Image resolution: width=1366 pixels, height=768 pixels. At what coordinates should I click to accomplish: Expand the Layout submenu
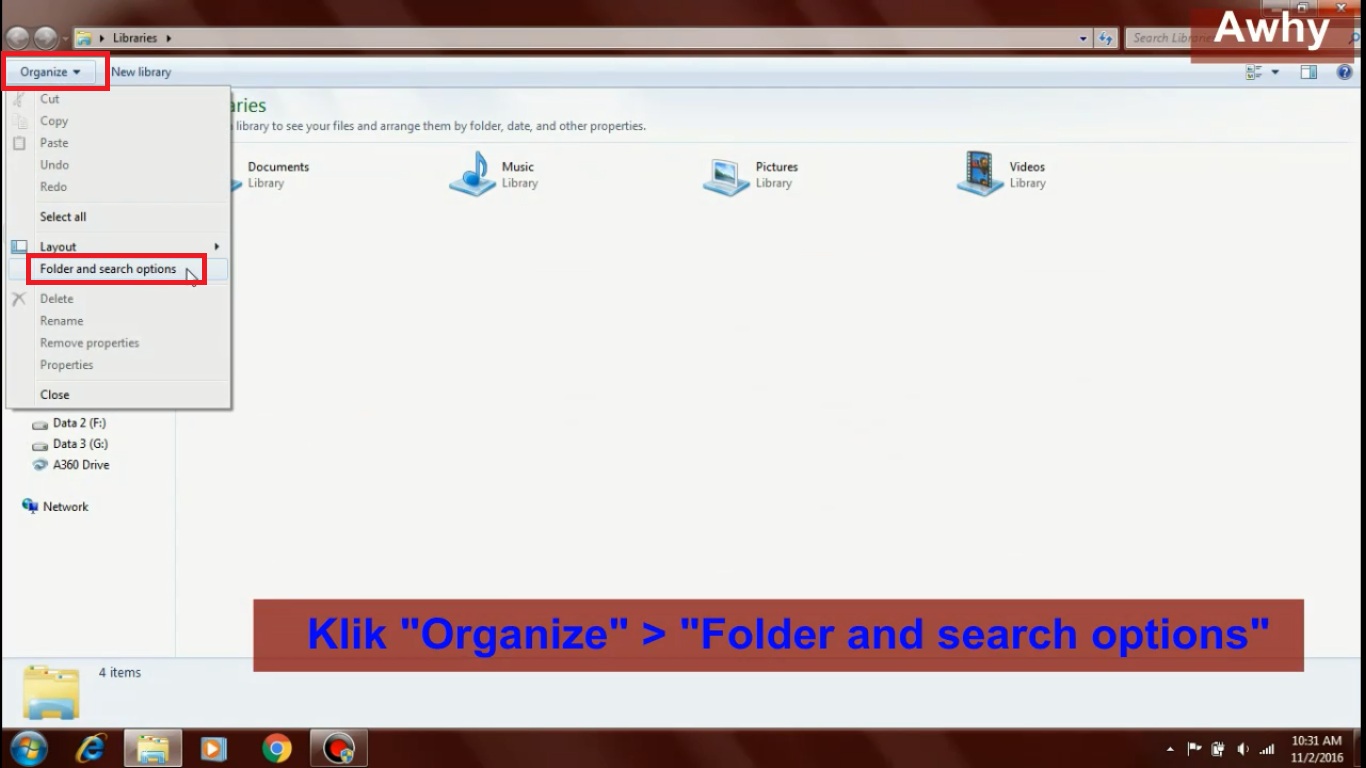click(x=57, y=246)
